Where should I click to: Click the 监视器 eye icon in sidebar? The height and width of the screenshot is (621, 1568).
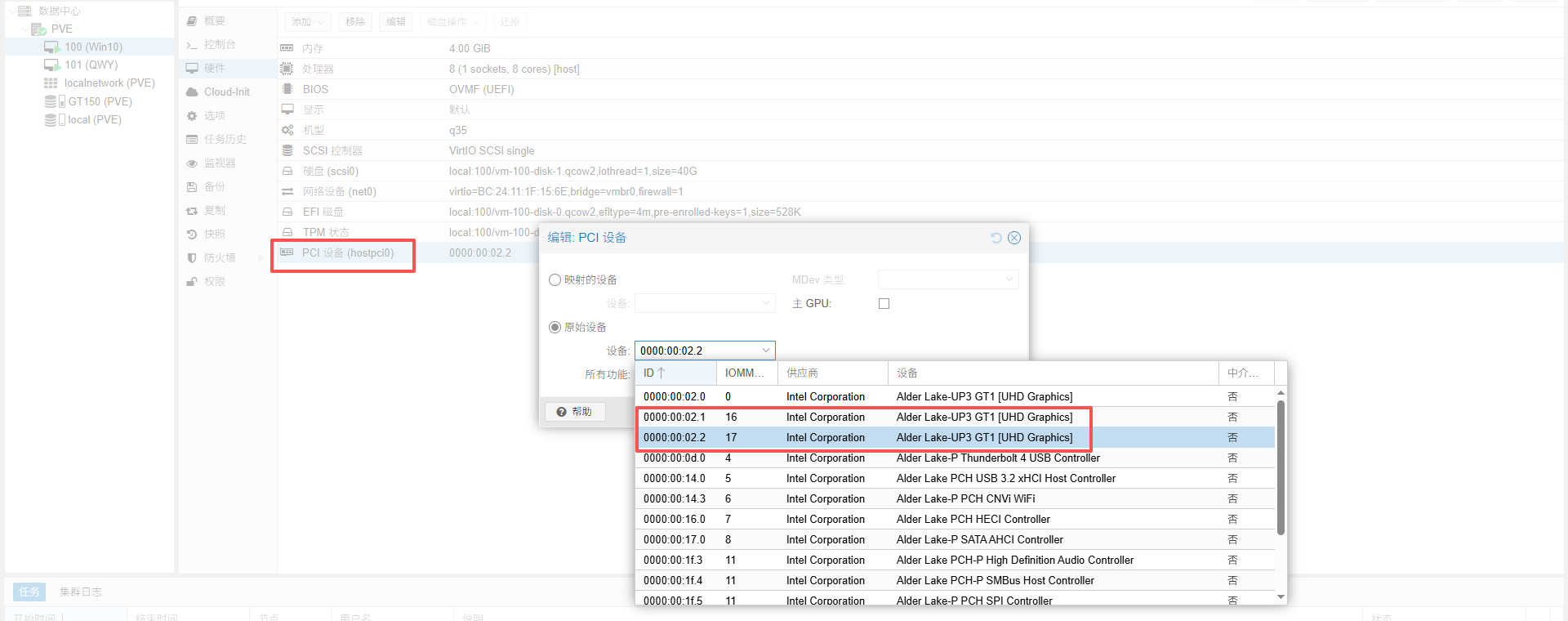192,163
